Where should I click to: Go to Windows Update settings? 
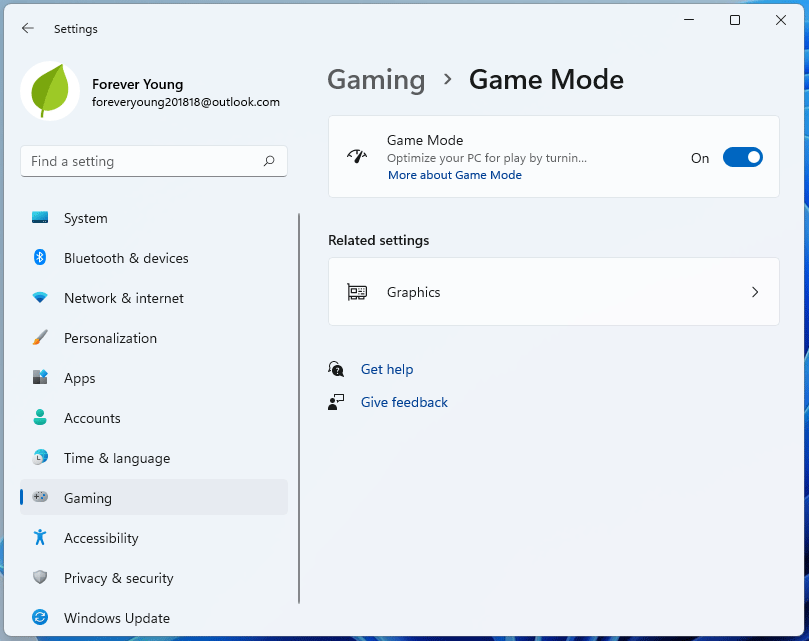tap(116, 618)
